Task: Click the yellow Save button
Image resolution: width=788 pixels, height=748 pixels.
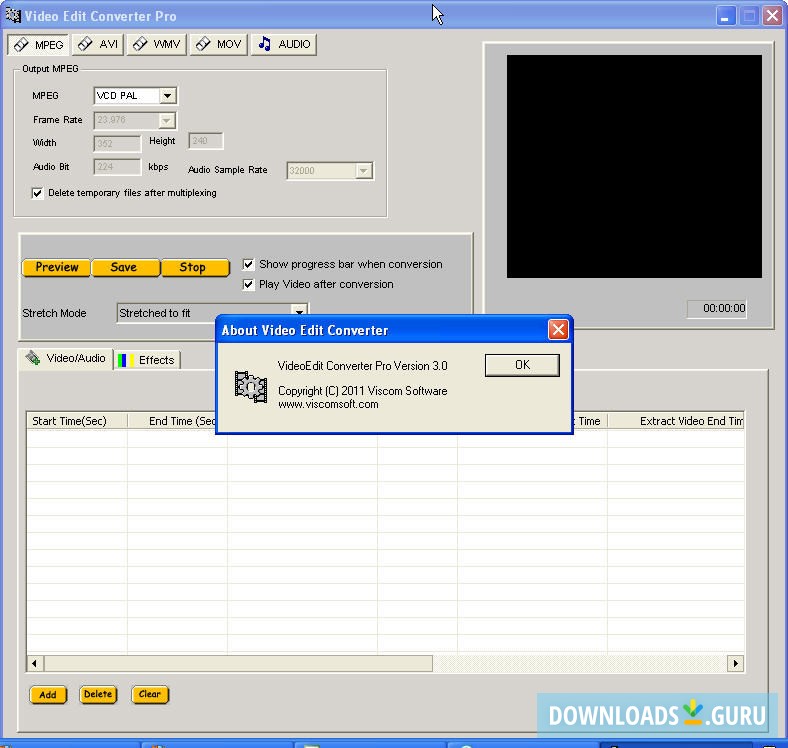Action: pyautogui.click(x=125, y=267)
